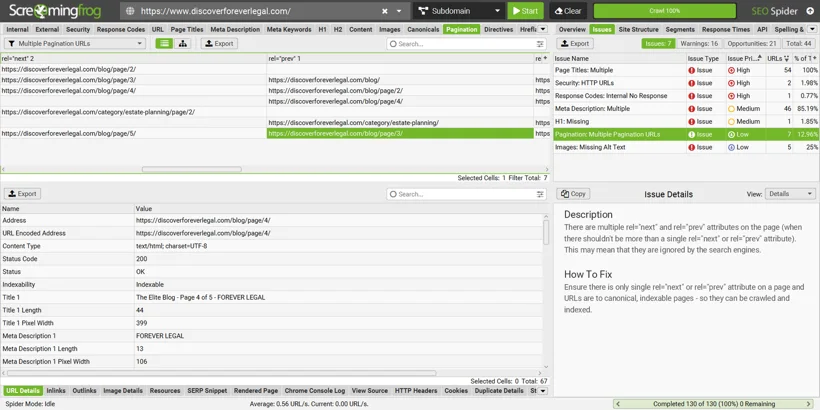The height and width of the screenshot is (410, 820).
Task: Open the Overview tab in right panel
Action: coord(572,29)
